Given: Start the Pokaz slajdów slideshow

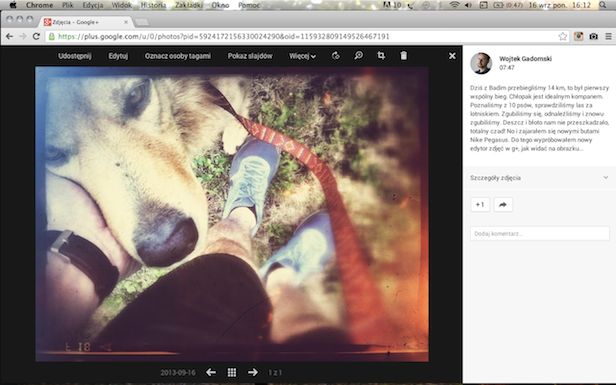Looking at the screenshot, I should point(250,56).
